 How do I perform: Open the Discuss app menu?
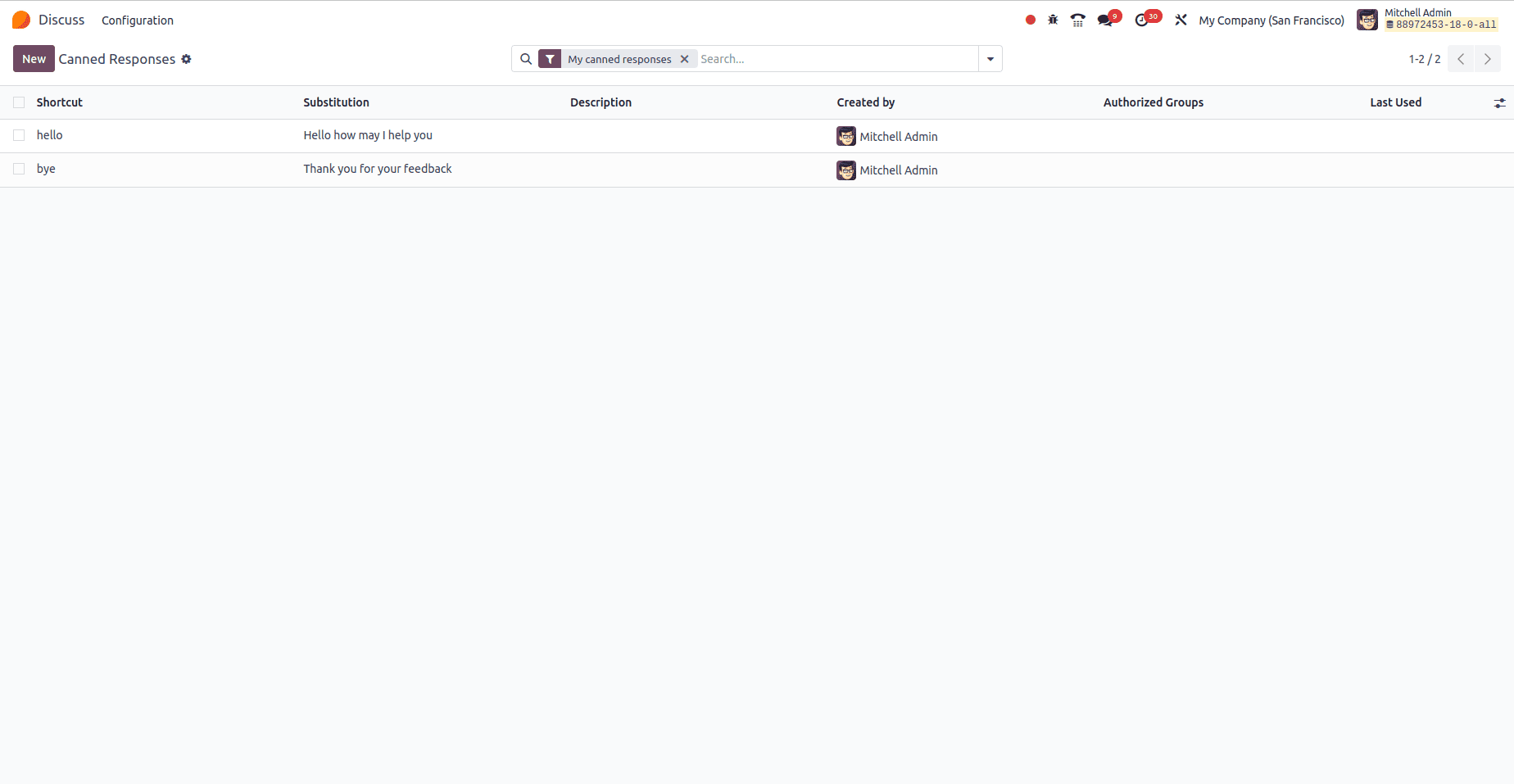pos(61,19)
